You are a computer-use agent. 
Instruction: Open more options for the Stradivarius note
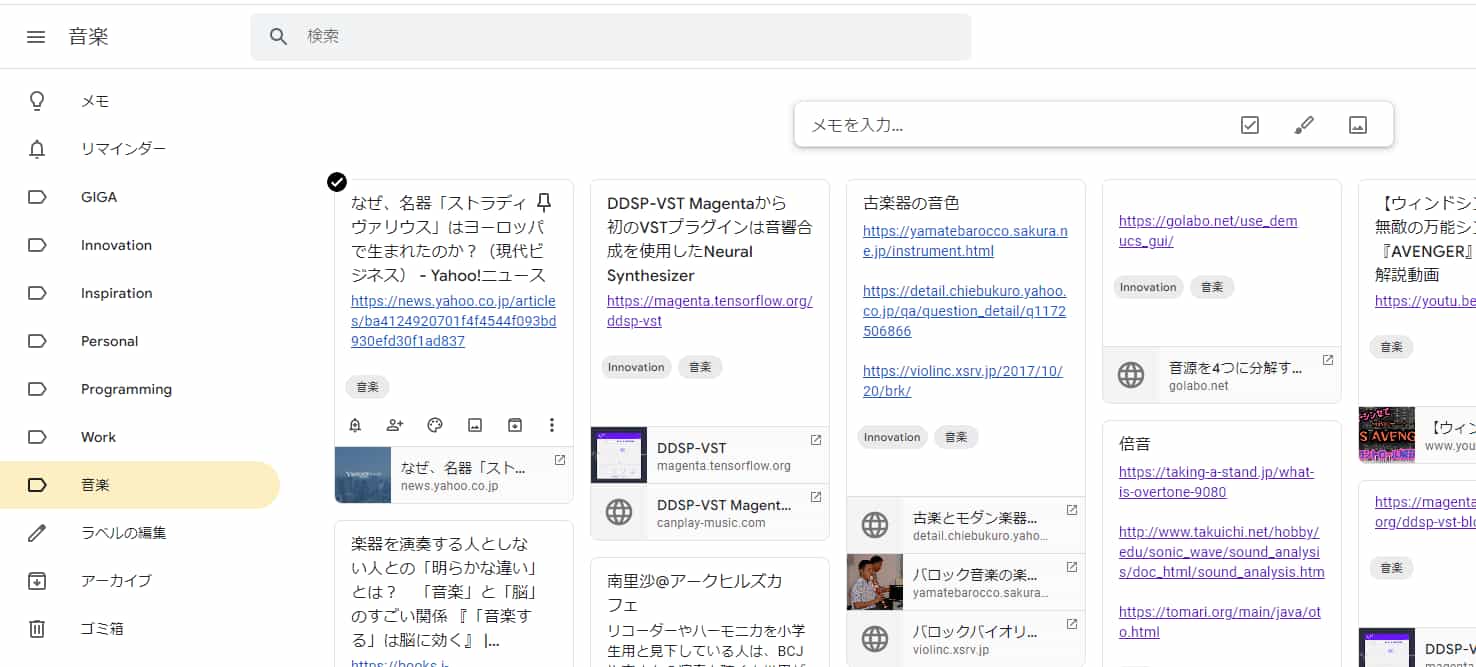[552, 425]
